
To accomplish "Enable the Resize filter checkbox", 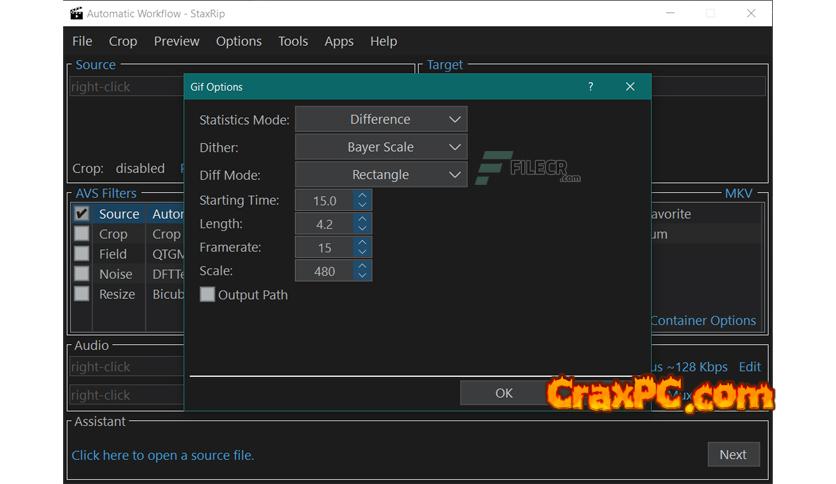I will point(82,294).
